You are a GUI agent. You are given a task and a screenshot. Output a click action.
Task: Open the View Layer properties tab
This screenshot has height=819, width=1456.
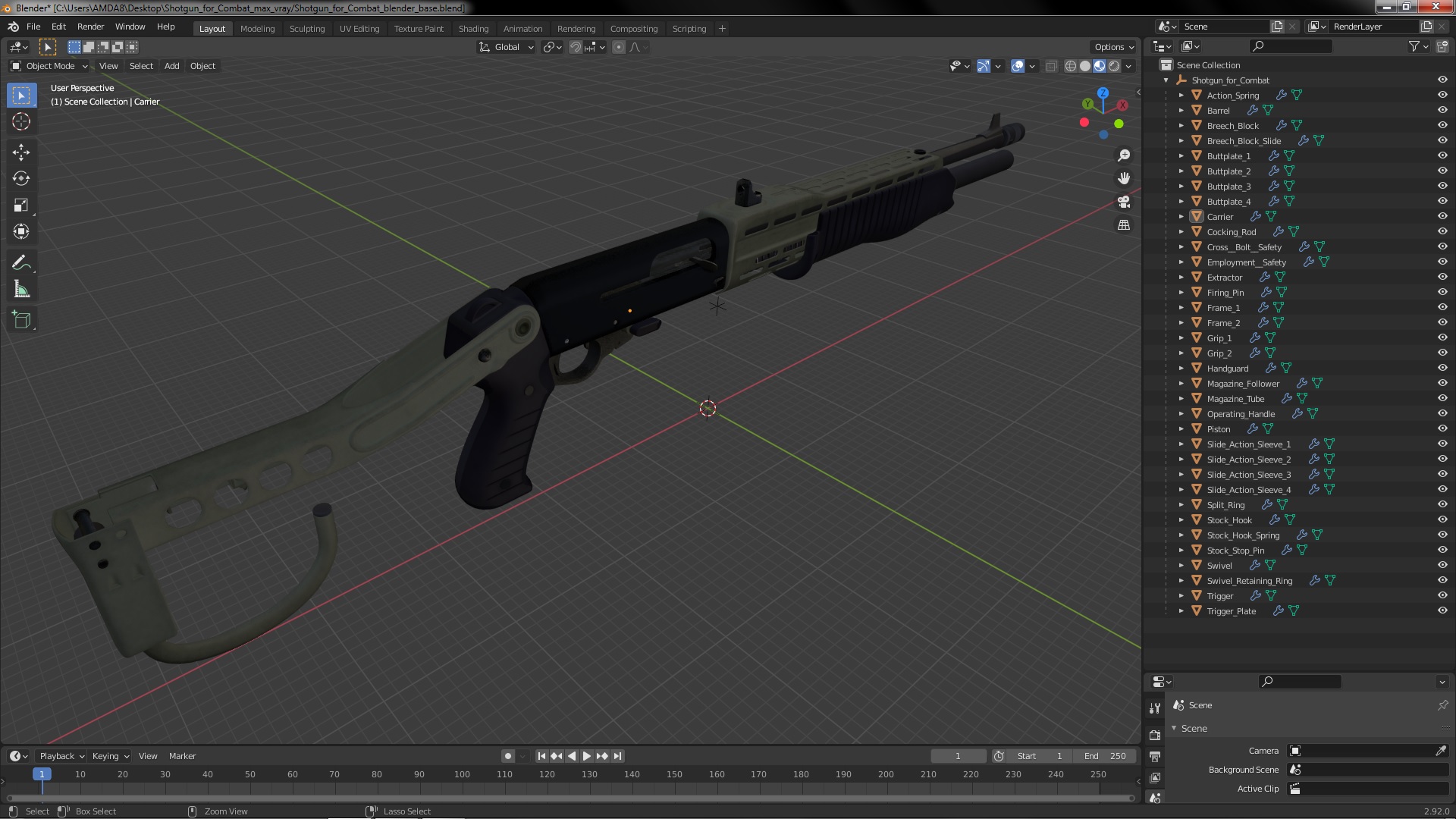click(x=1154, y=777)
